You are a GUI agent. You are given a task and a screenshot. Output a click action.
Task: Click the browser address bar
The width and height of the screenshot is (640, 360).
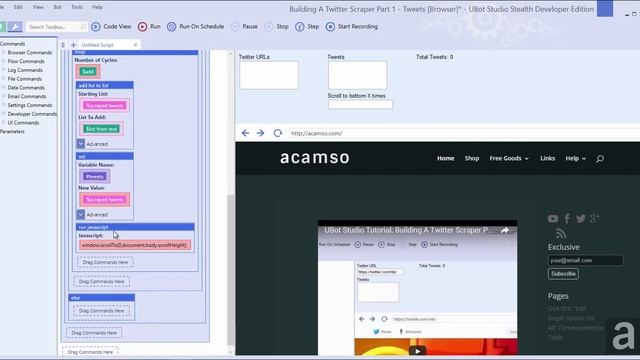click(464, 133)
